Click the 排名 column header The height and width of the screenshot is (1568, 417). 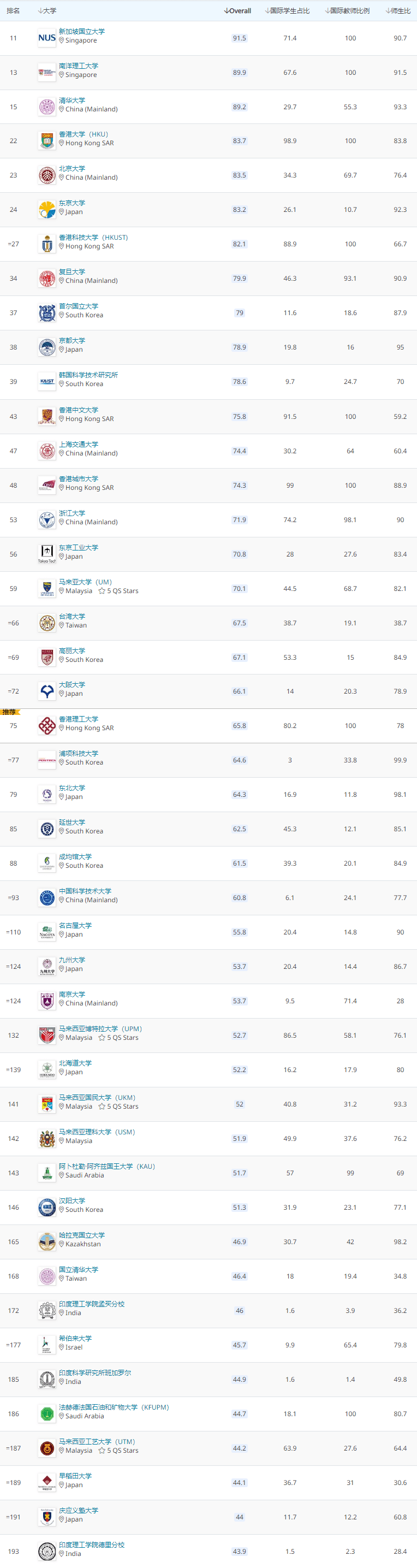point(14,11)
